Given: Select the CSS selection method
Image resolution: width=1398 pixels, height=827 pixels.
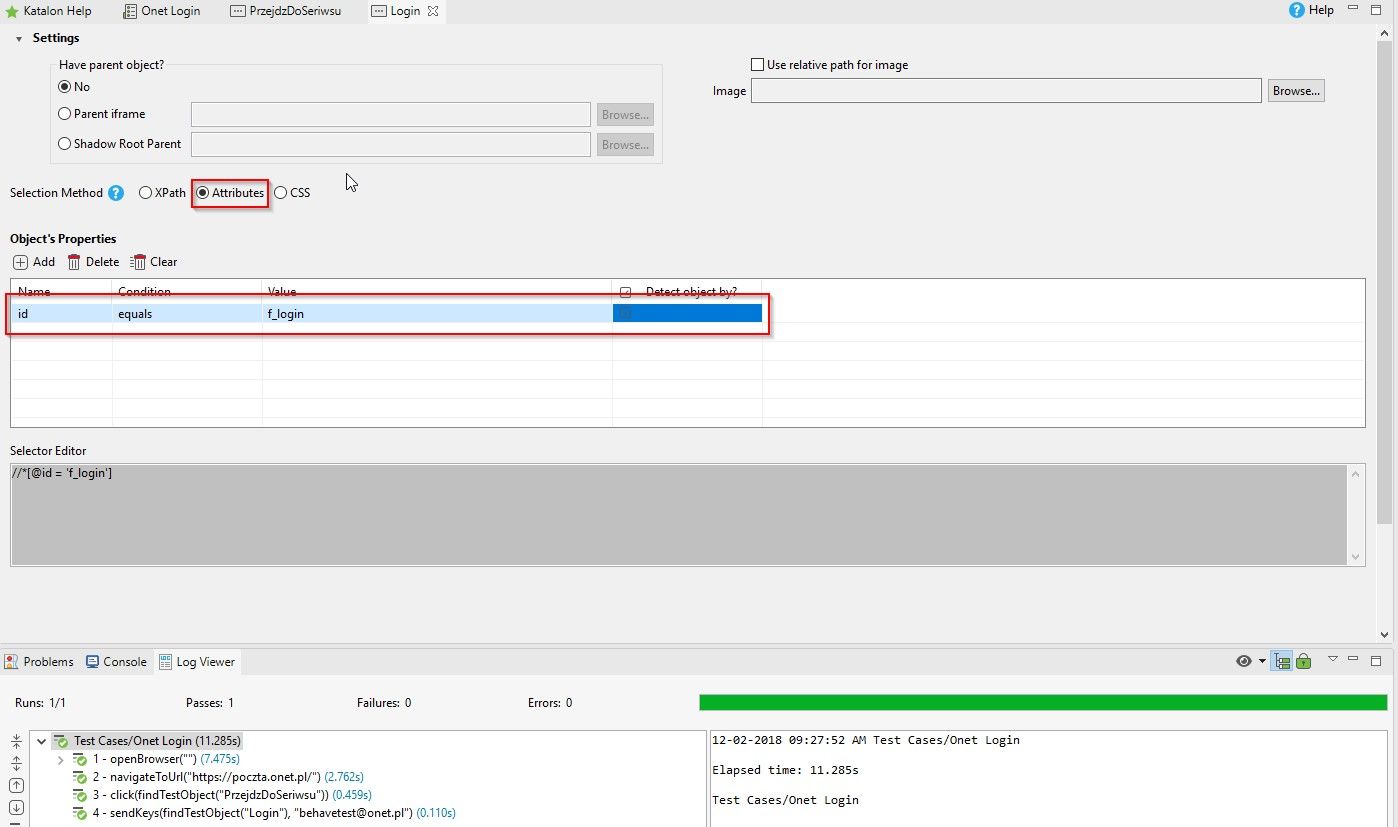Looking at the screenshot, I should click(281, 193).
